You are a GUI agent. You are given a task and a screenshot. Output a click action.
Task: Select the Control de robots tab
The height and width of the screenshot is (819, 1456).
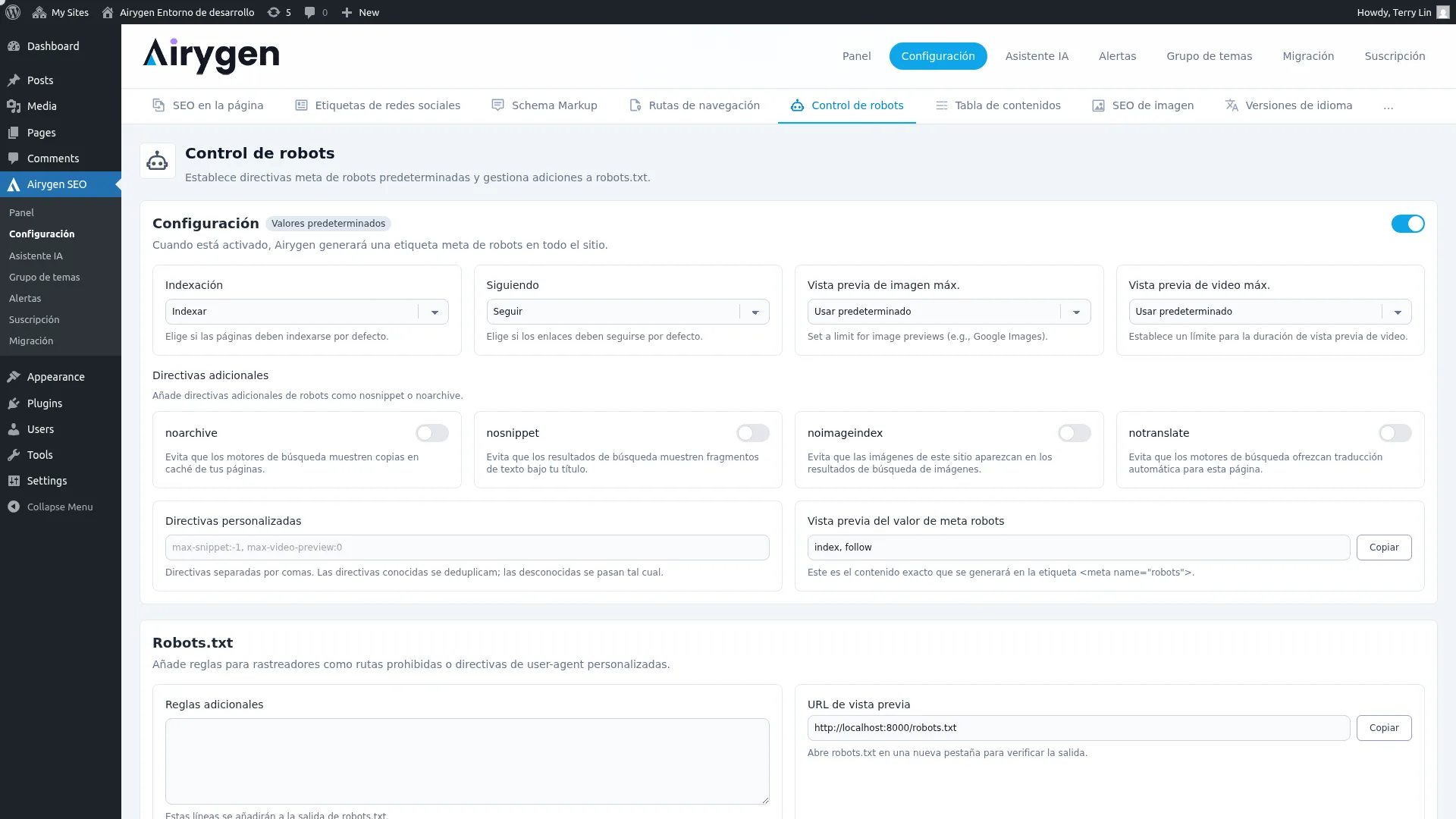[x=847, y=105]
